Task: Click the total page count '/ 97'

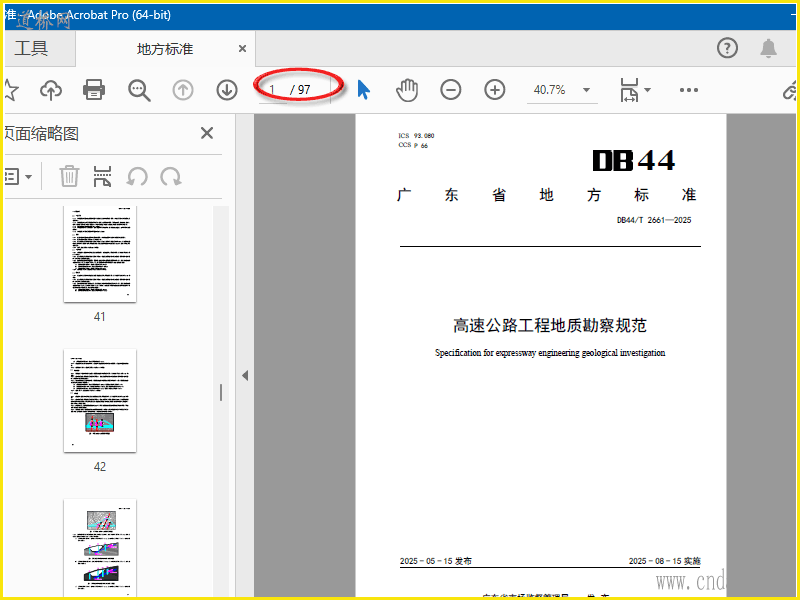Action: click(x=301, y=90)
